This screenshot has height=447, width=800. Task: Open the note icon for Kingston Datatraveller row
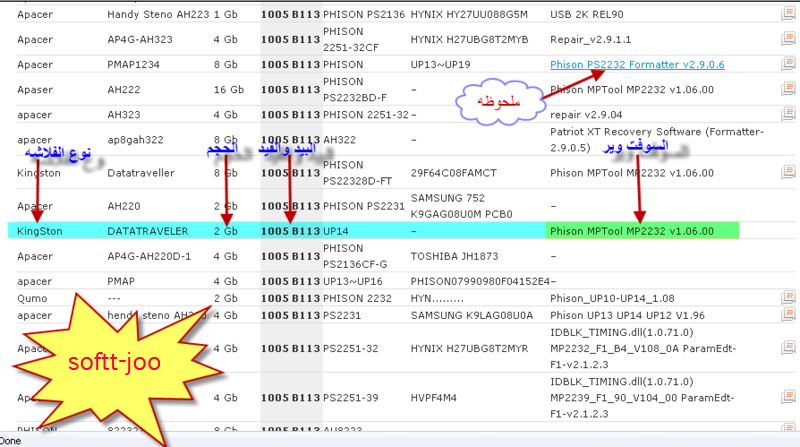[788, 172]
